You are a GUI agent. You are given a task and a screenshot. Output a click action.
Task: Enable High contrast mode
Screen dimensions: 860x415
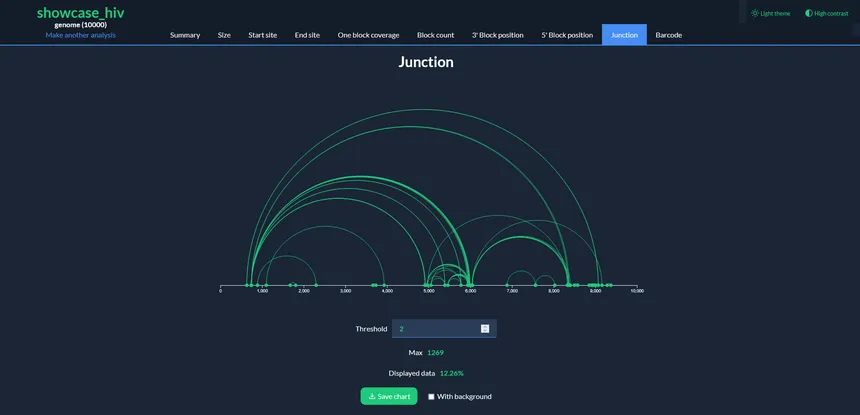click(827, 13)
